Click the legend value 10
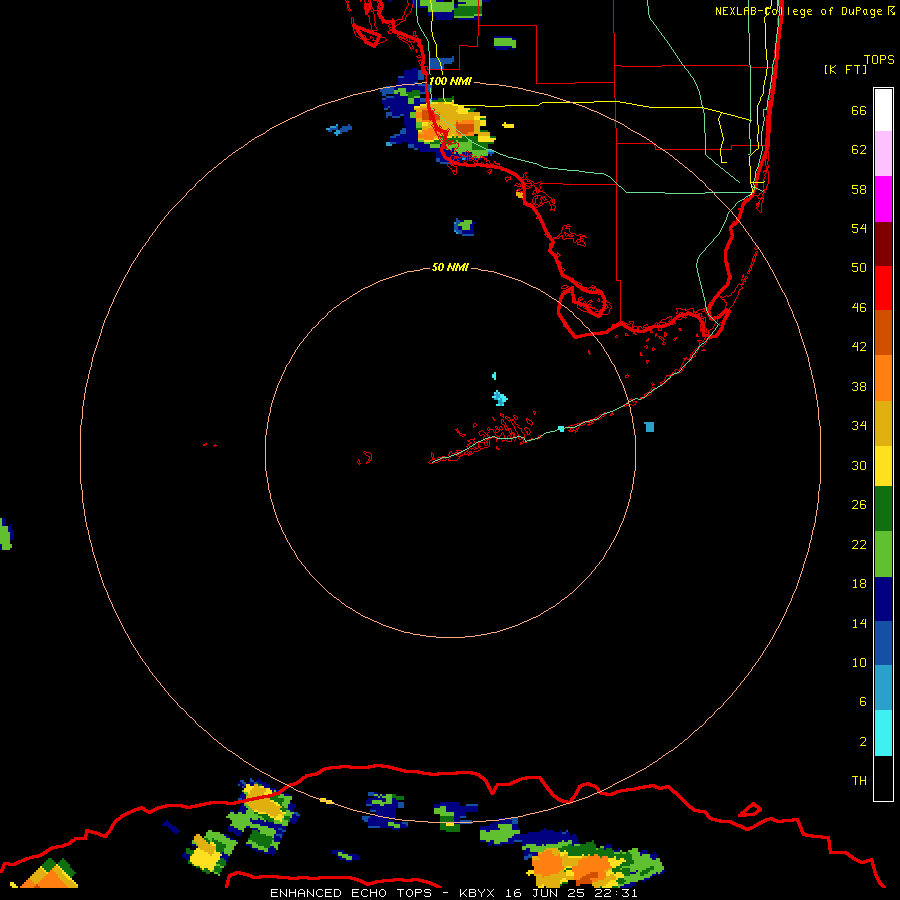900x900 pixels. coord(859,663)
